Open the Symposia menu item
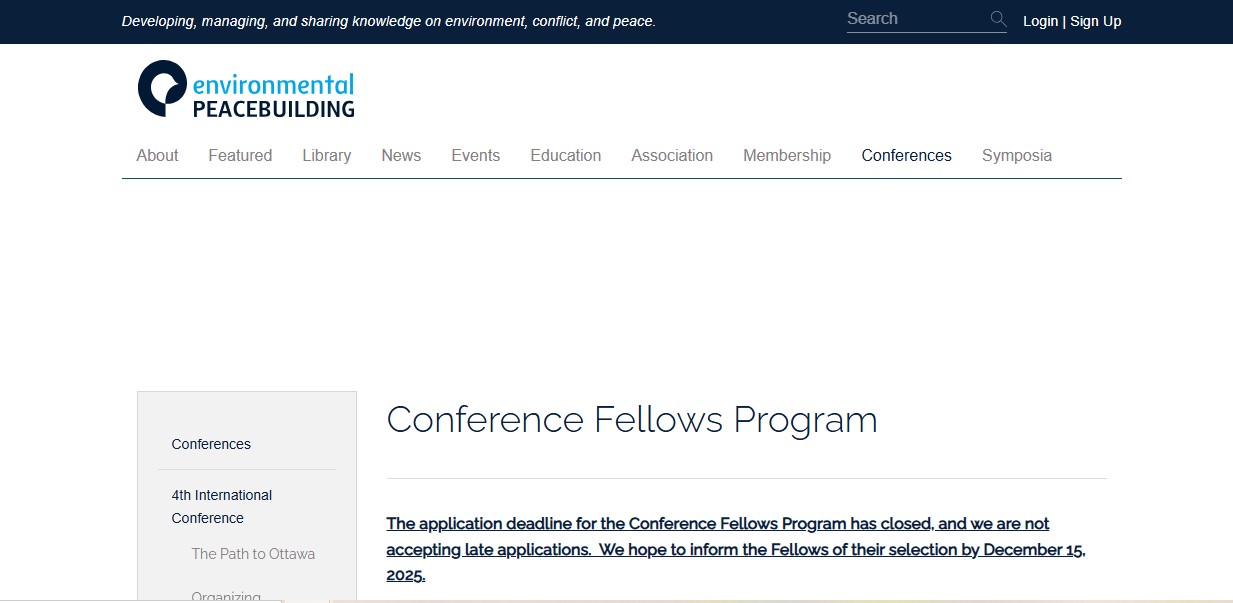Screen dimensions: 1233x603 (x=1017, y=155)
